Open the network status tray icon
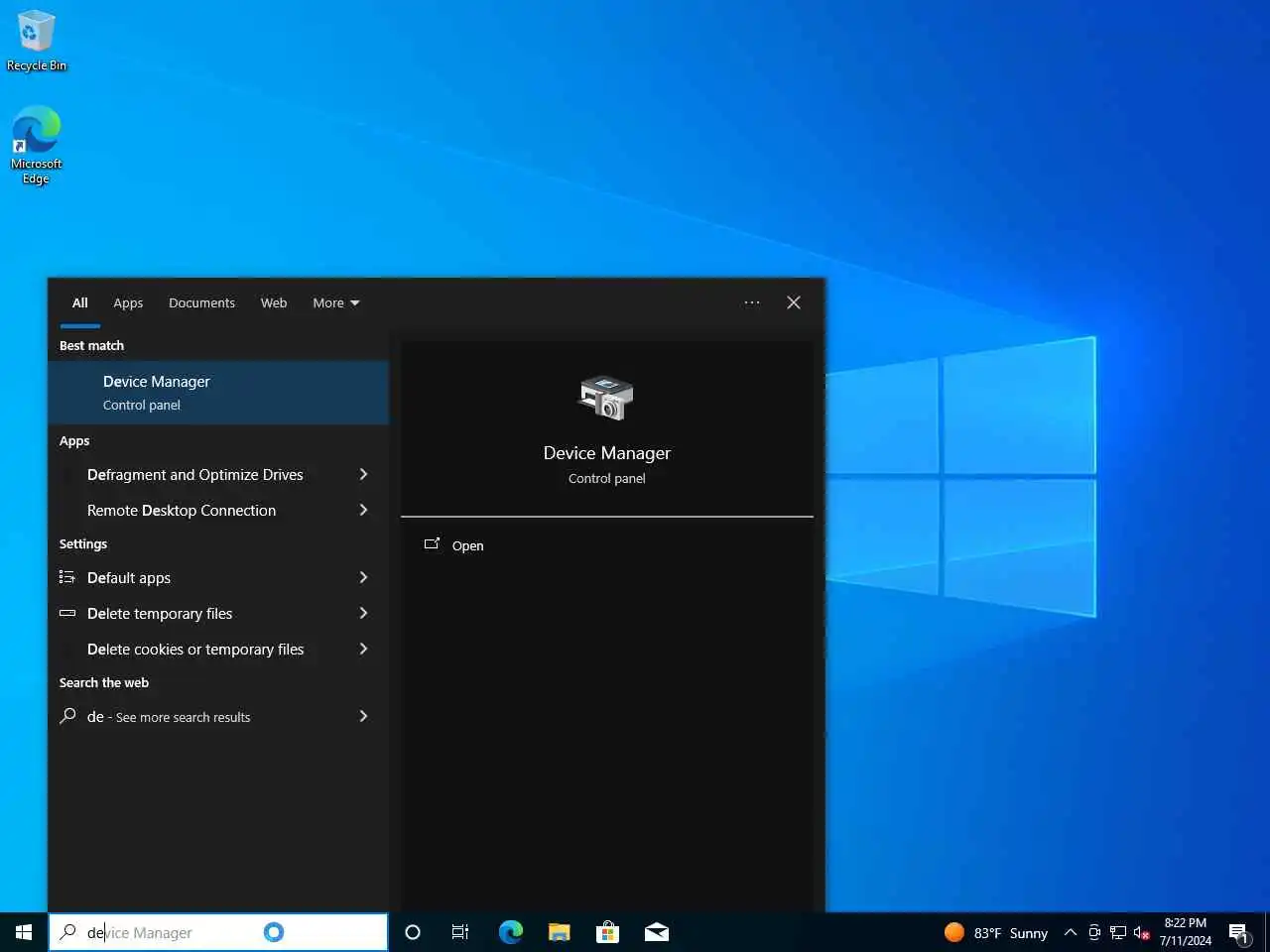The width and height of the screenshot is (1270, 952). coord(1118,932)
